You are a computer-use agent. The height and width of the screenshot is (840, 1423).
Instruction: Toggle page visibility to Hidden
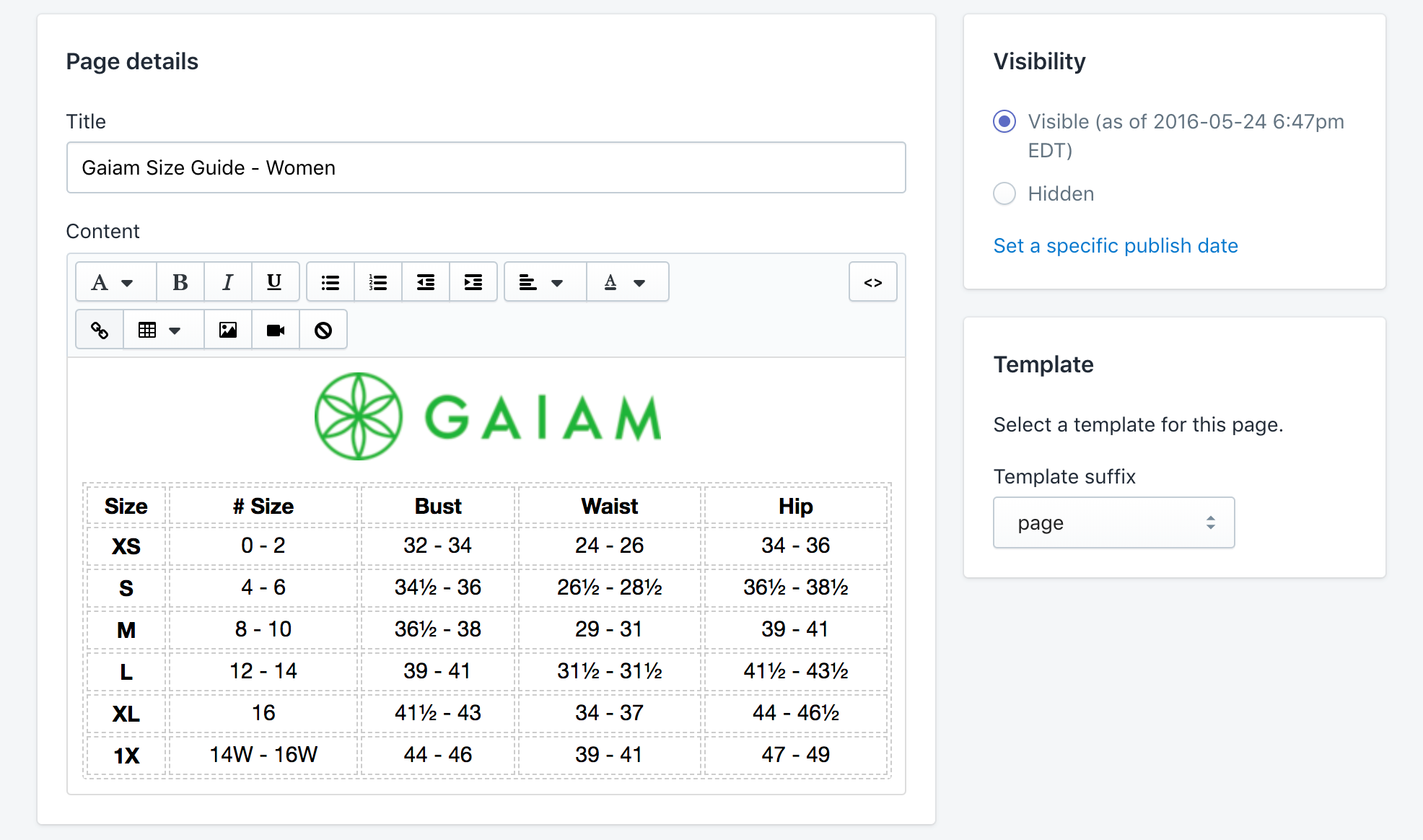point(1005,191)
